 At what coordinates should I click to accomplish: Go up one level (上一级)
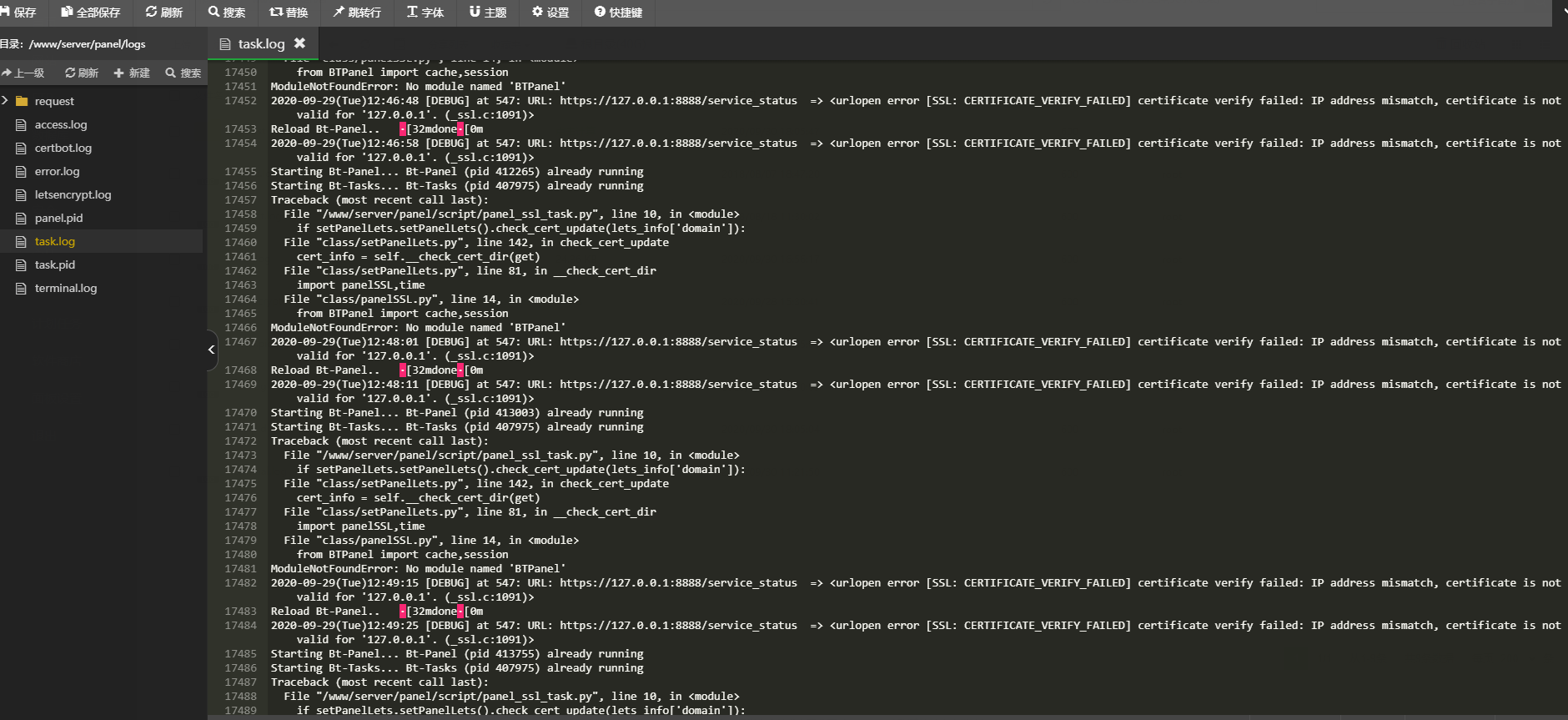coord(23,73)
